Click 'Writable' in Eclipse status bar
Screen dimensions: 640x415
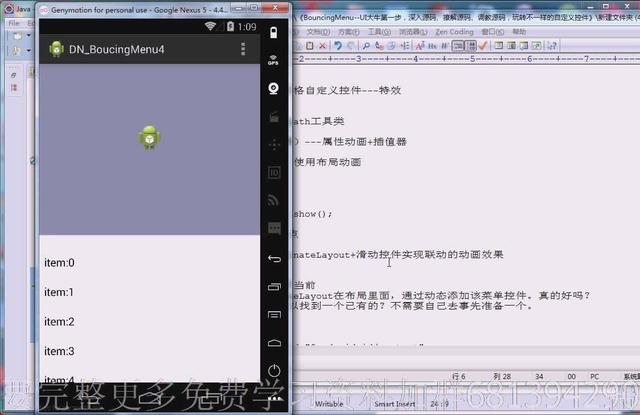pos(329,404)
